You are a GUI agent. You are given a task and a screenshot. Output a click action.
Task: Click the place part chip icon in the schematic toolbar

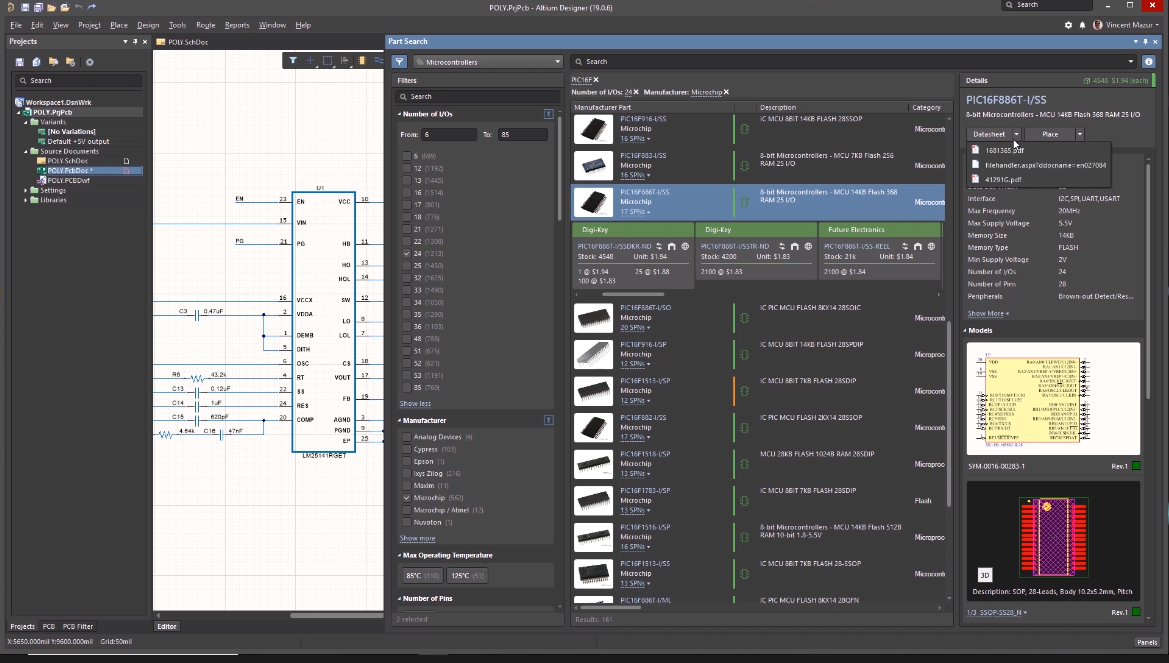tap(362, 60)
